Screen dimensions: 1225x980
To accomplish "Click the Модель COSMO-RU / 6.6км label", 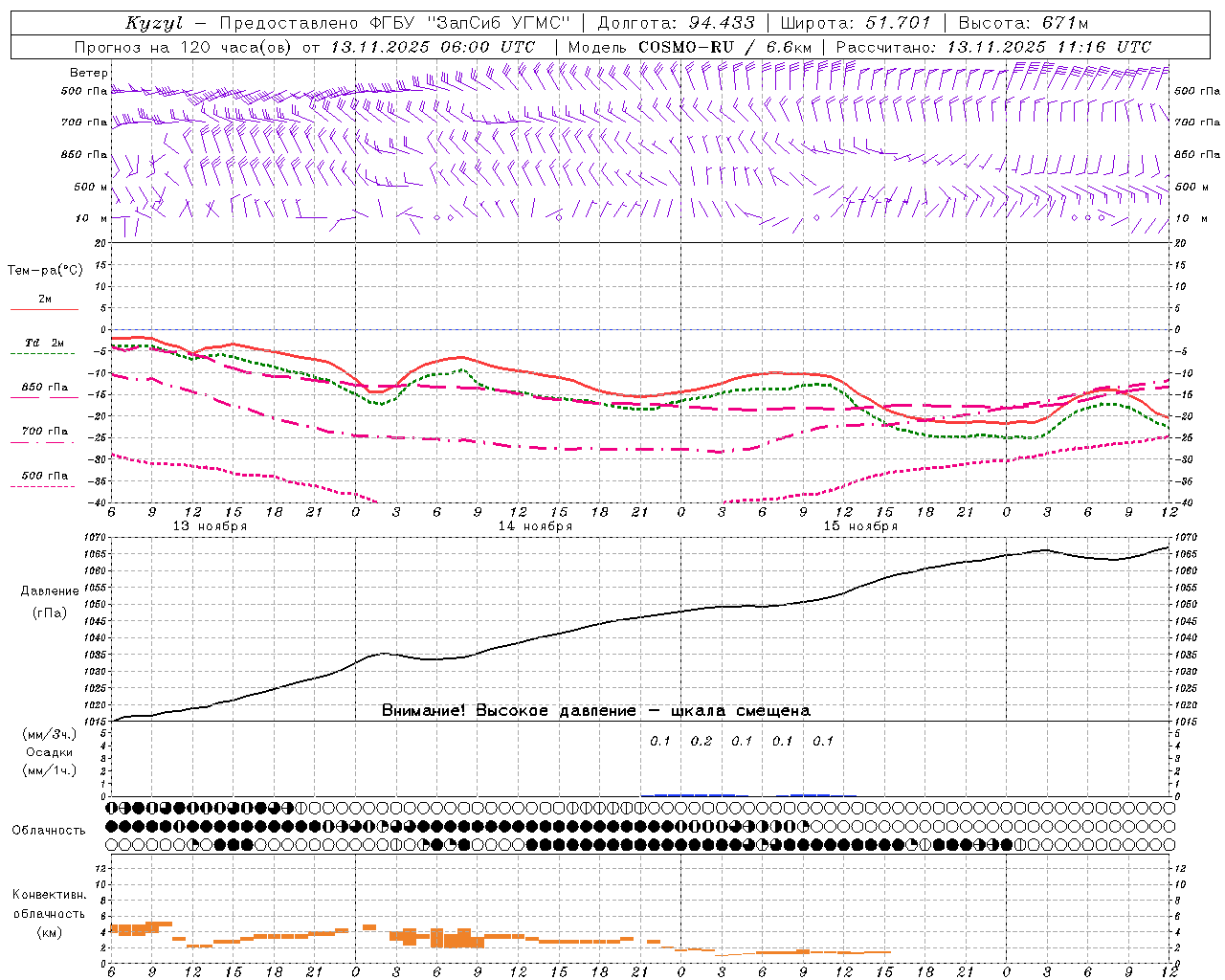I will [x=689, y=47].
